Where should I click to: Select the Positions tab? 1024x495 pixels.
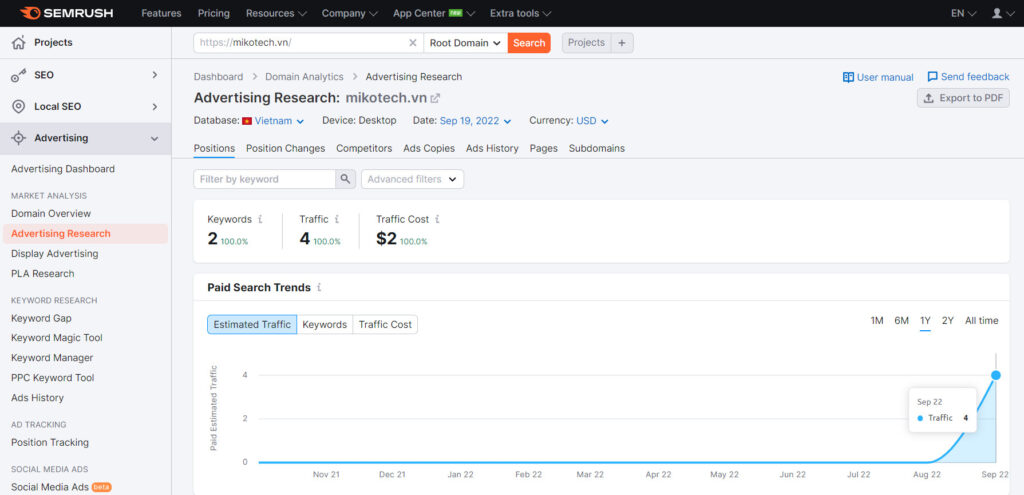click(214, 148)
